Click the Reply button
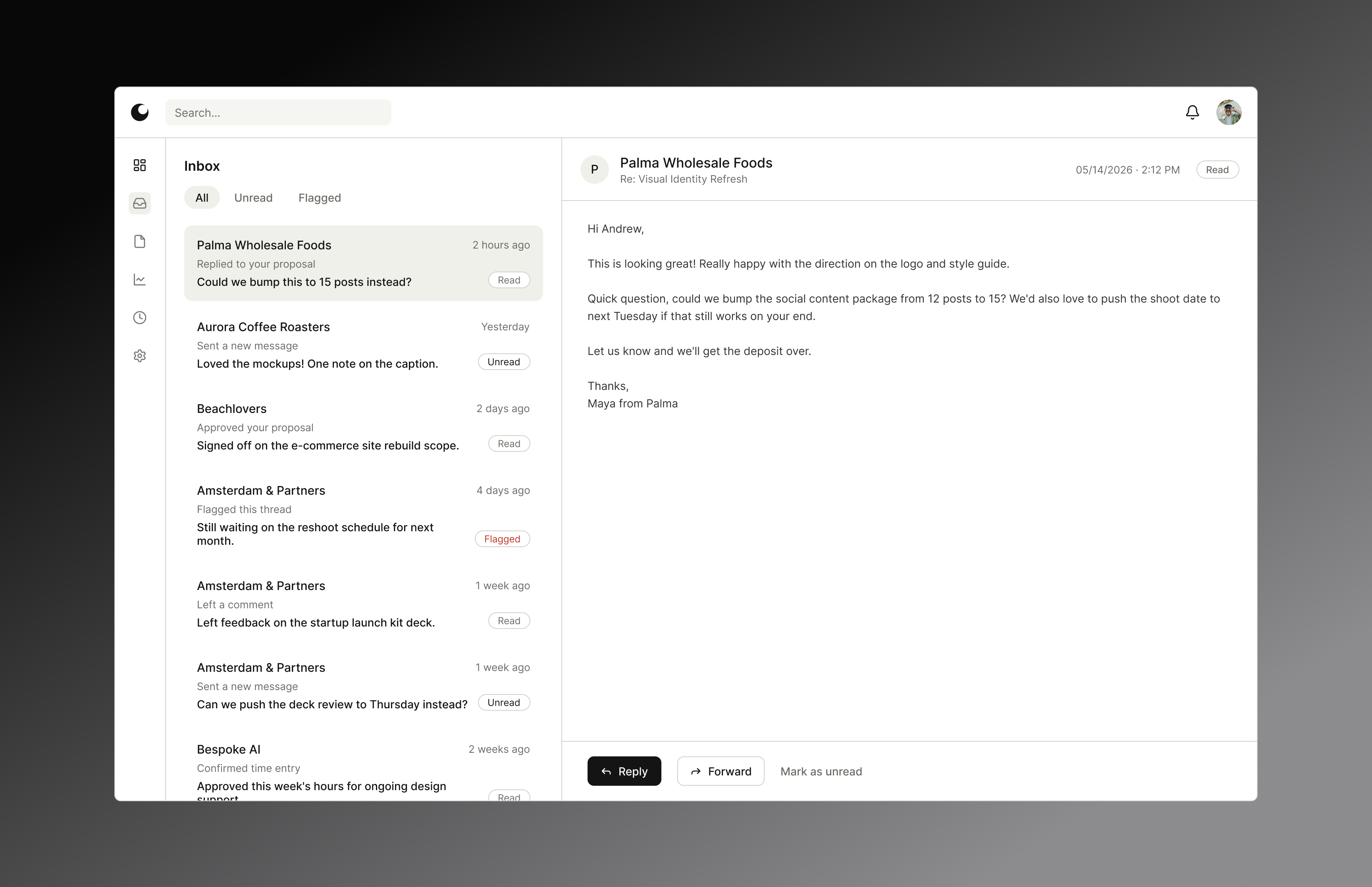The image size is (1372, 887). tap(624, 771)
